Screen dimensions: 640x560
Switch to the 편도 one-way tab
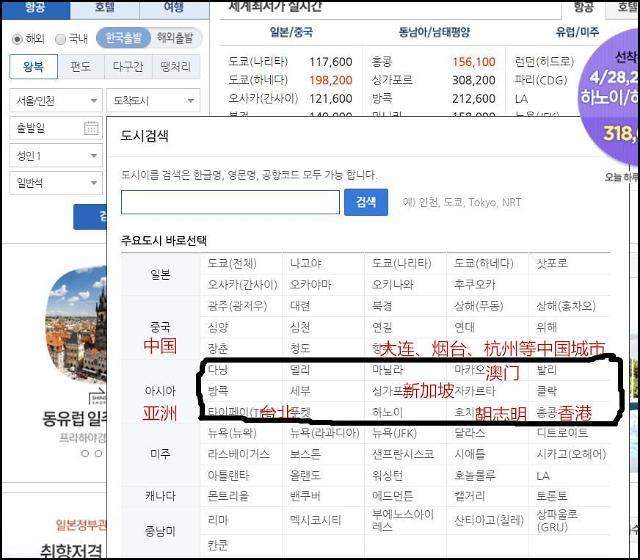pos(81,67)
